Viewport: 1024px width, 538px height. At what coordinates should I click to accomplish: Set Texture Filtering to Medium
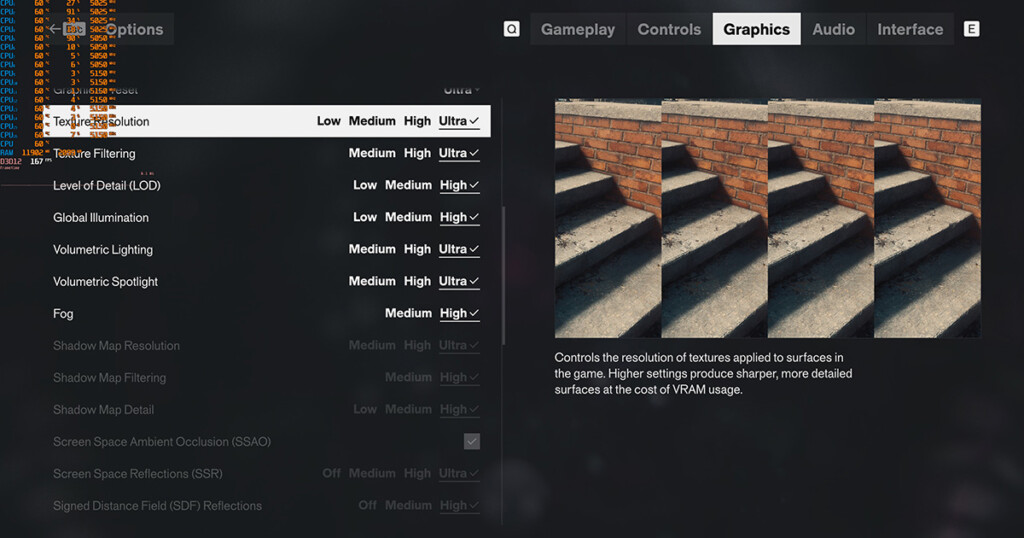[x=372, y=153]
